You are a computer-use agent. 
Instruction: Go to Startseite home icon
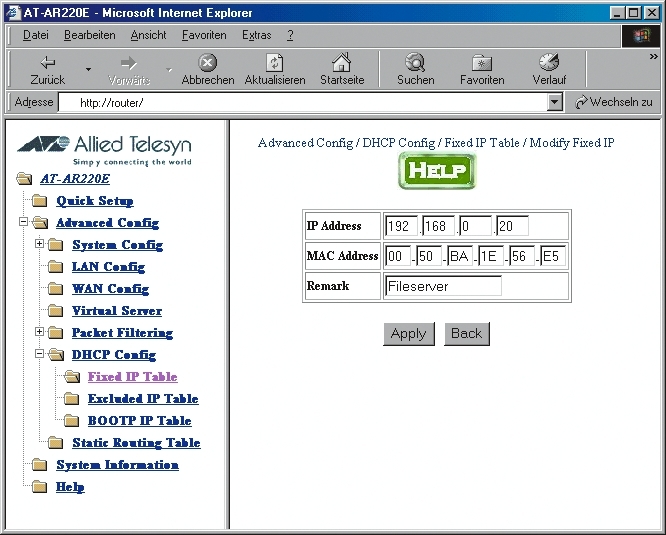coord(342,62)
